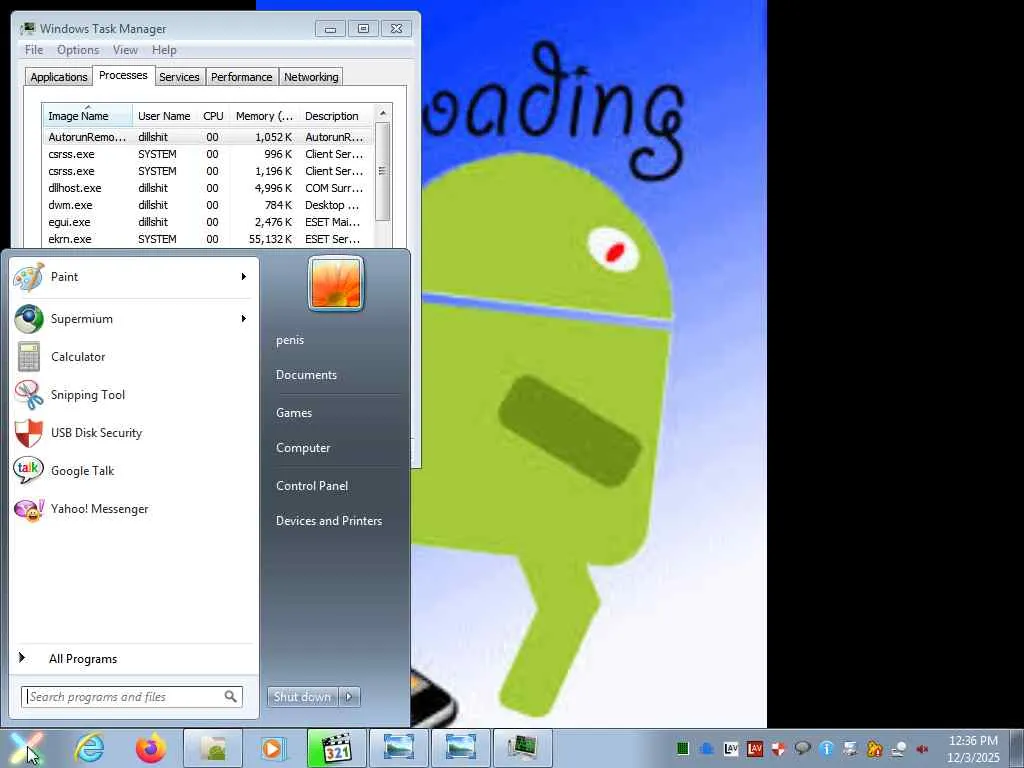Open the arrow next to Shut down
The image size is (1024, 768).
click(349, 696)
